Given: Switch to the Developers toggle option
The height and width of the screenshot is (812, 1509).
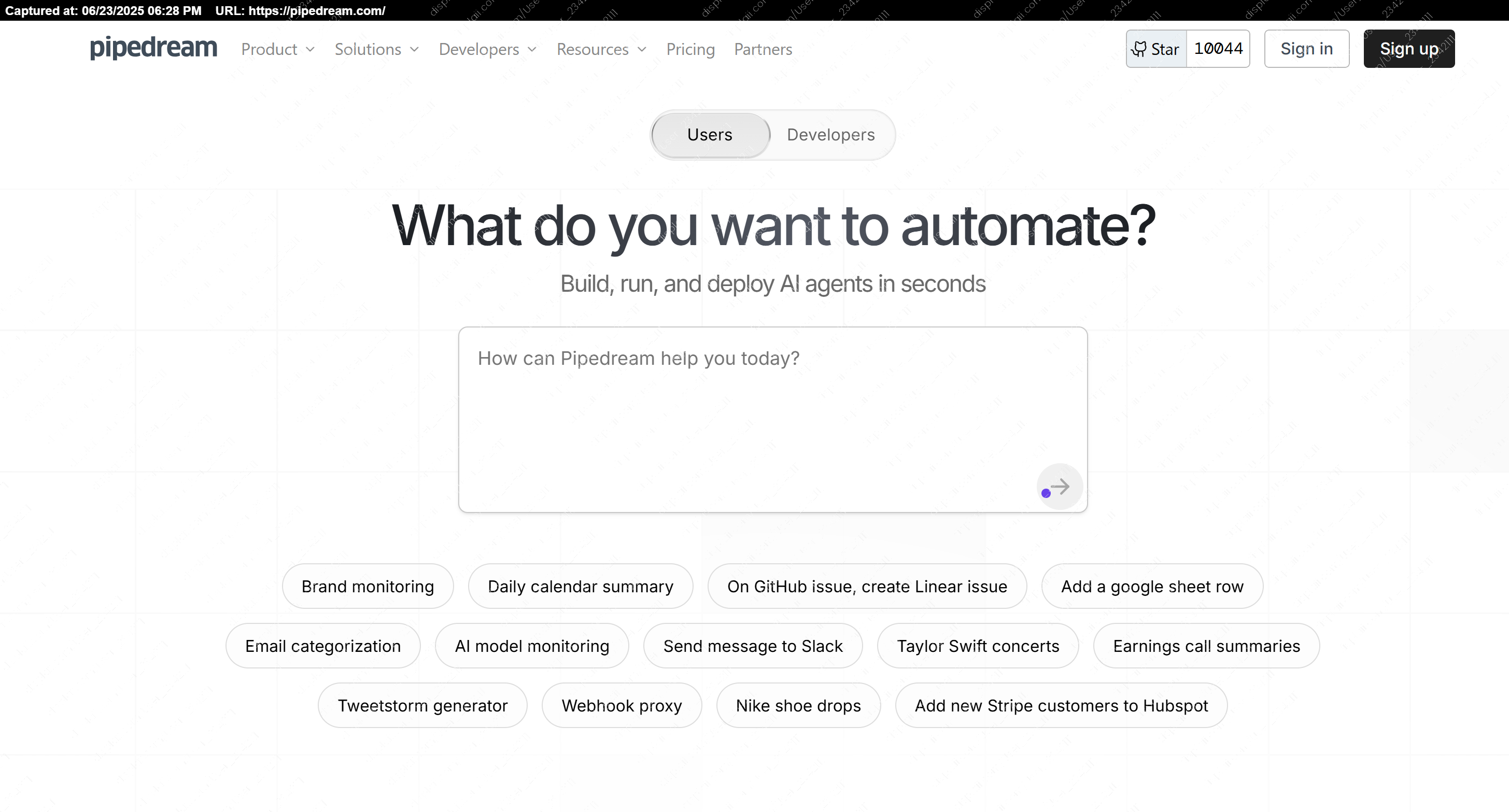Looking at the screenshot, I should pos(830,135).
